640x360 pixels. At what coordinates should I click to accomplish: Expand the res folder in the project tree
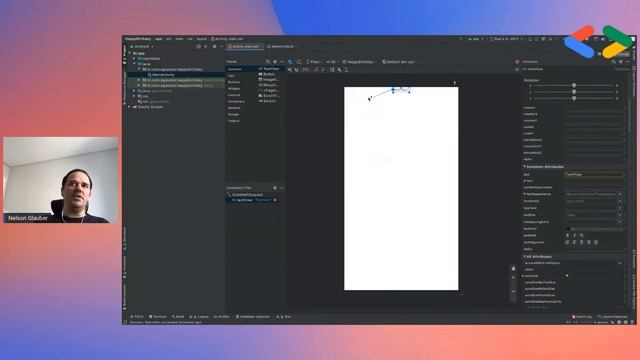[x=134, y=96]
